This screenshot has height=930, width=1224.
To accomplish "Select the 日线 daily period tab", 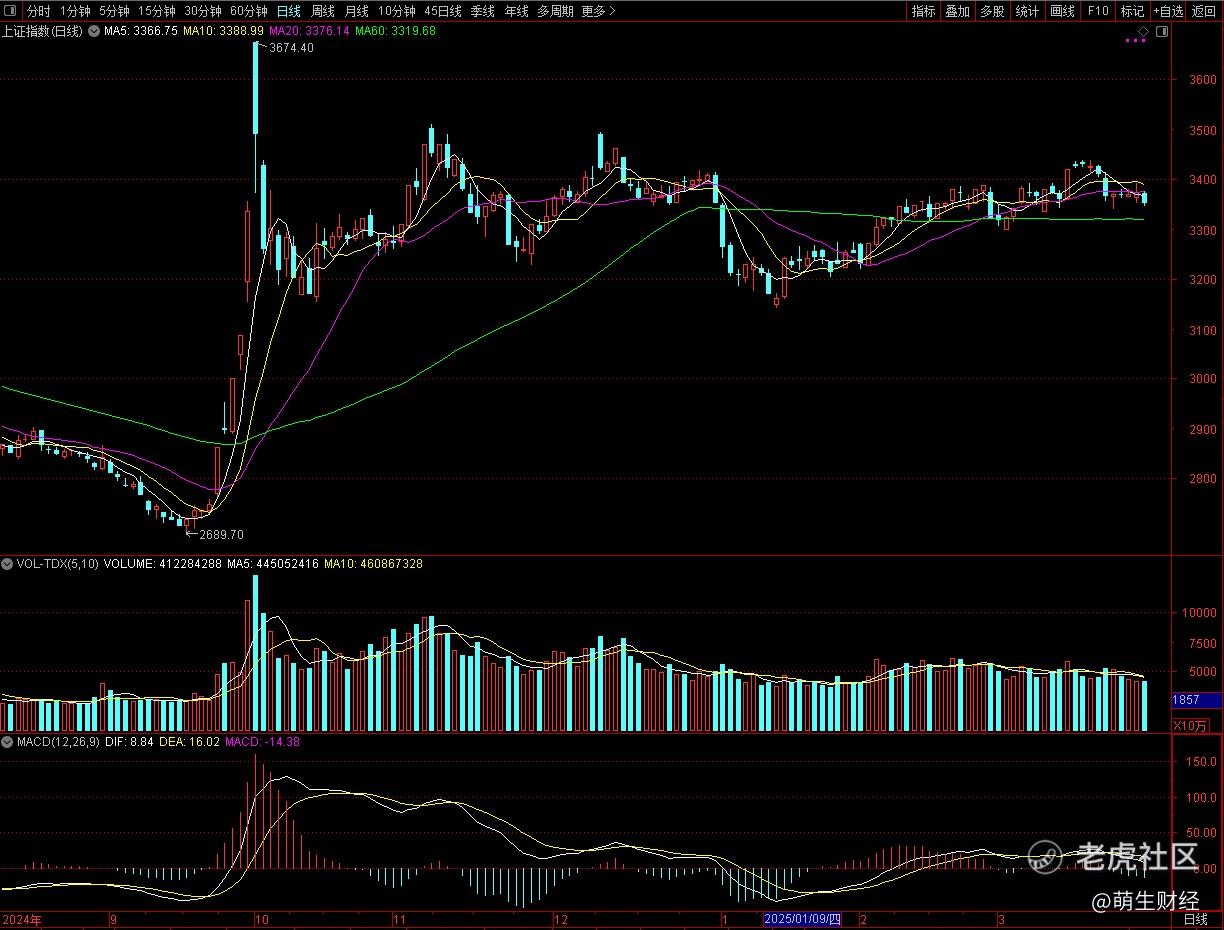I will click(x=289, y=11).
